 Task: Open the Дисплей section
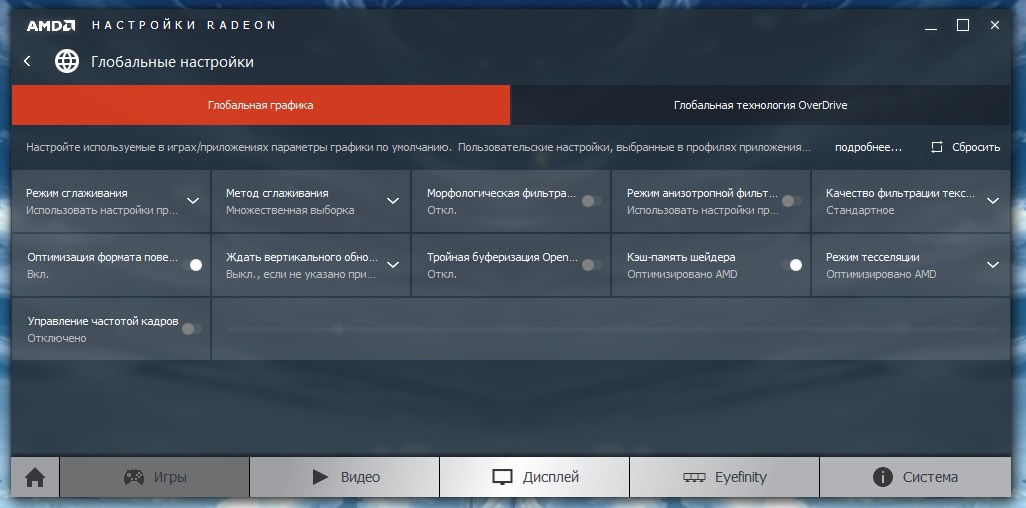coord(534,477)
